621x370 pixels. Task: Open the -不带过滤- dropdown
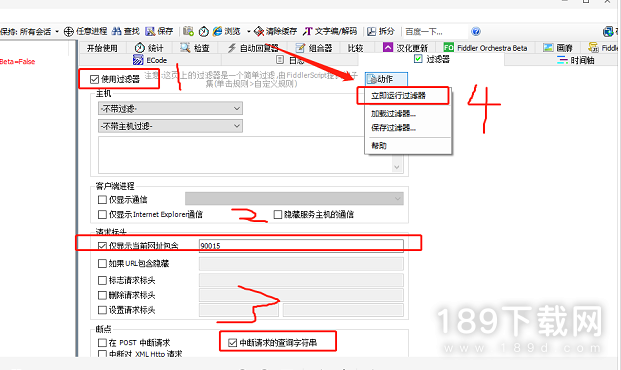pos(170,108)
